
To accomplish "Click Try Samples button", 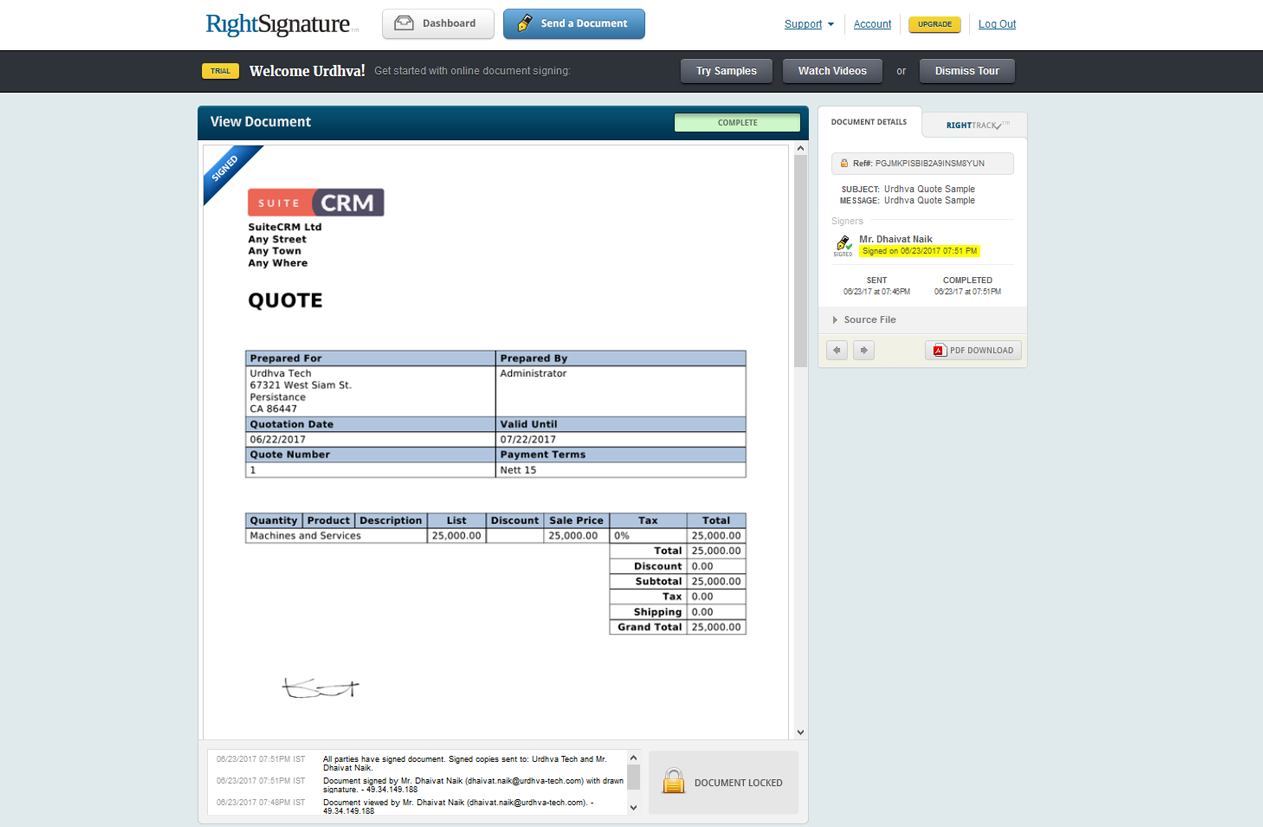I will click(726, 71).
